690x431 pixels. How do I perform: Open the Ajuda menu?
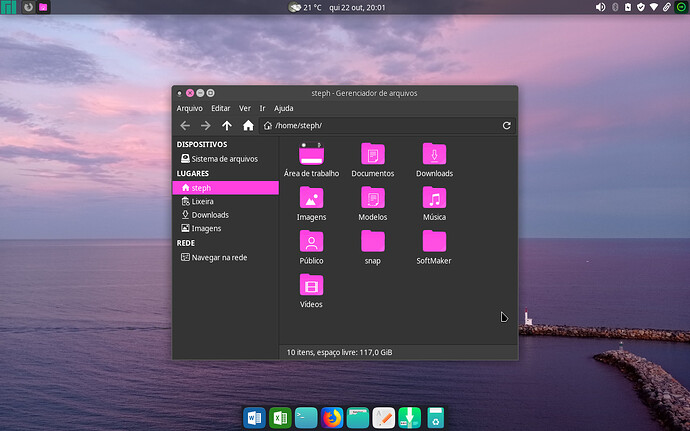pos(283,108)
